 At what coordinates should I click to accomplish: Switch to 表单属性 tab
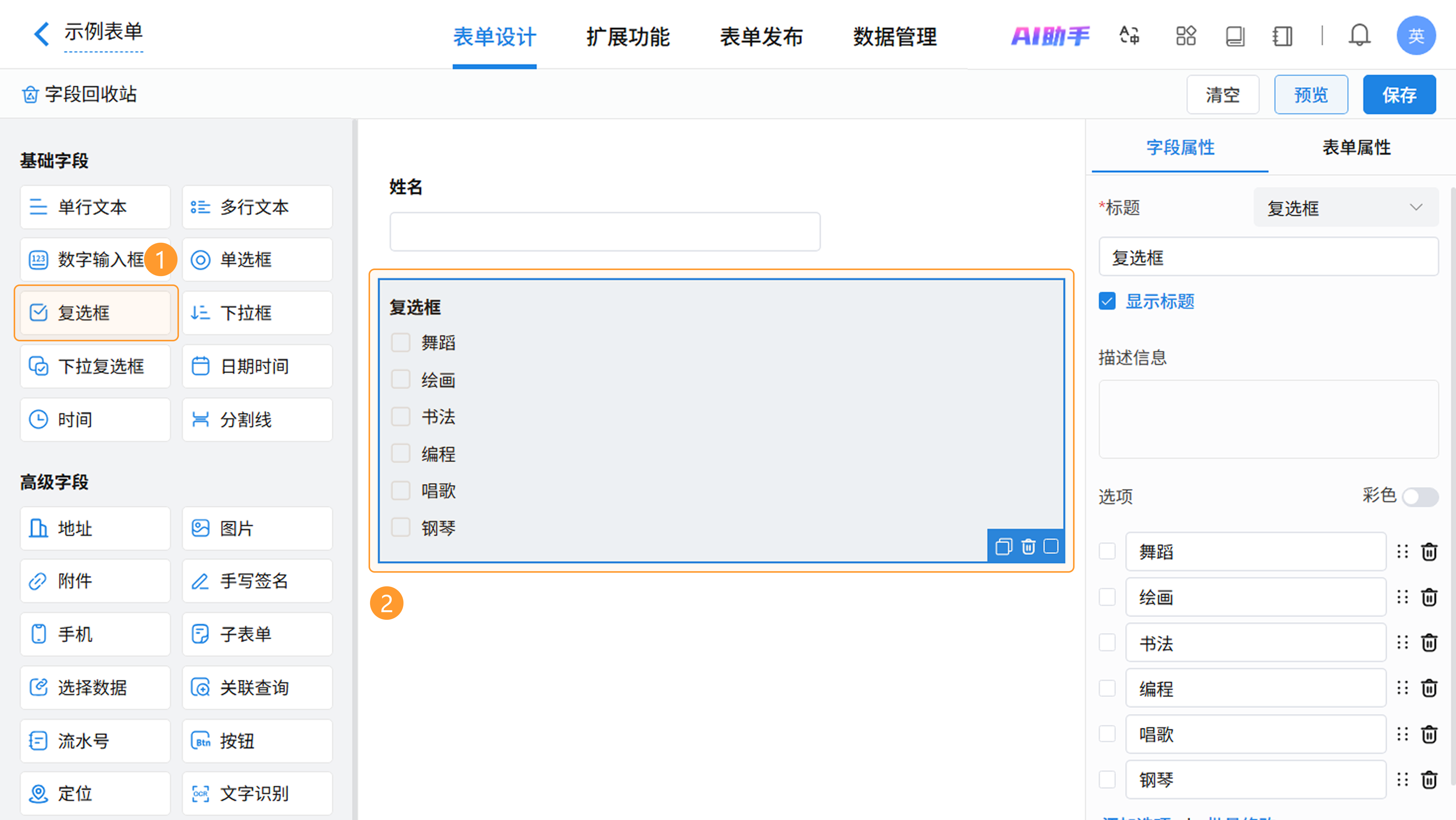1356,148
